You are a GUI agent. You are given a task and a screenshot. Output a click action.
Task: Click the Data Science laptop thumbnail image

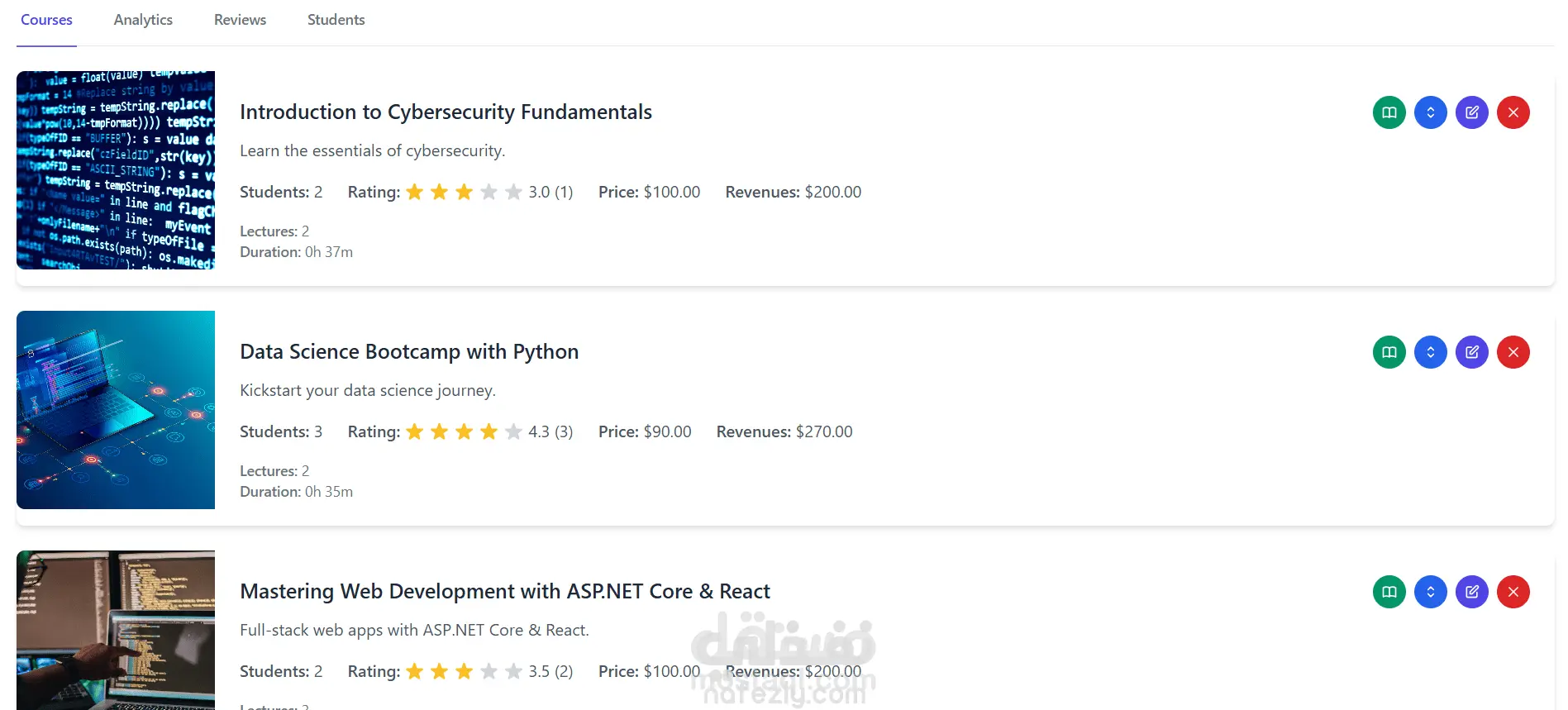click(x=116, y=410)
